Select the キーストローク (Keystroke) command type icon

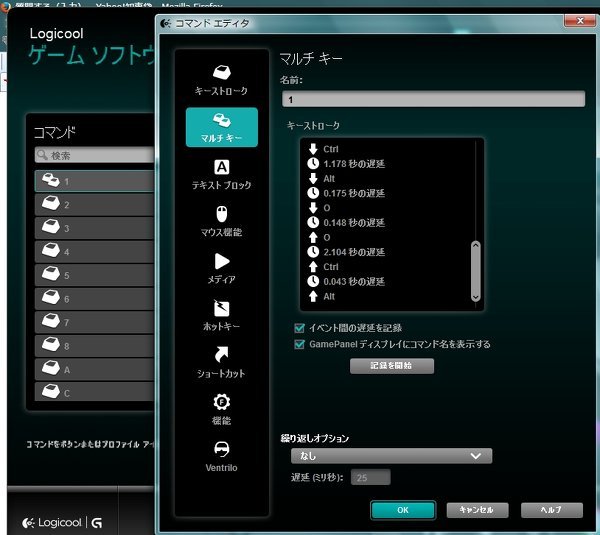pos(222,72)
